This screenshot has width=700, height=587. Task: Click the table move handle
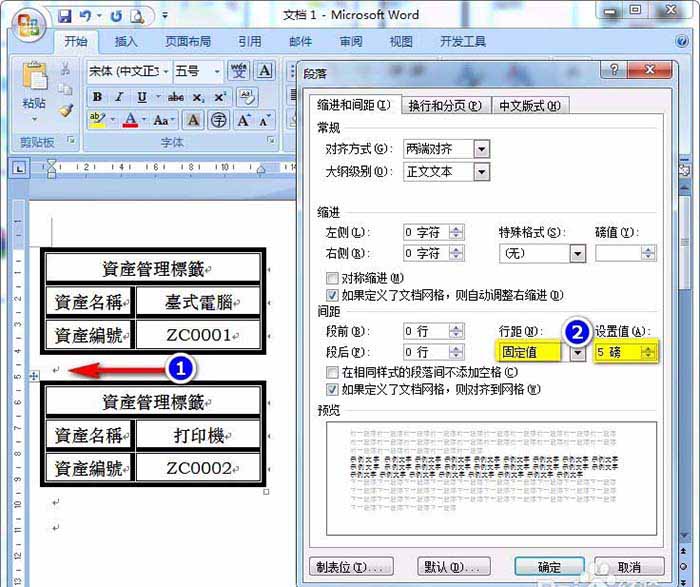pyautogui.click(x=34, y=376)
